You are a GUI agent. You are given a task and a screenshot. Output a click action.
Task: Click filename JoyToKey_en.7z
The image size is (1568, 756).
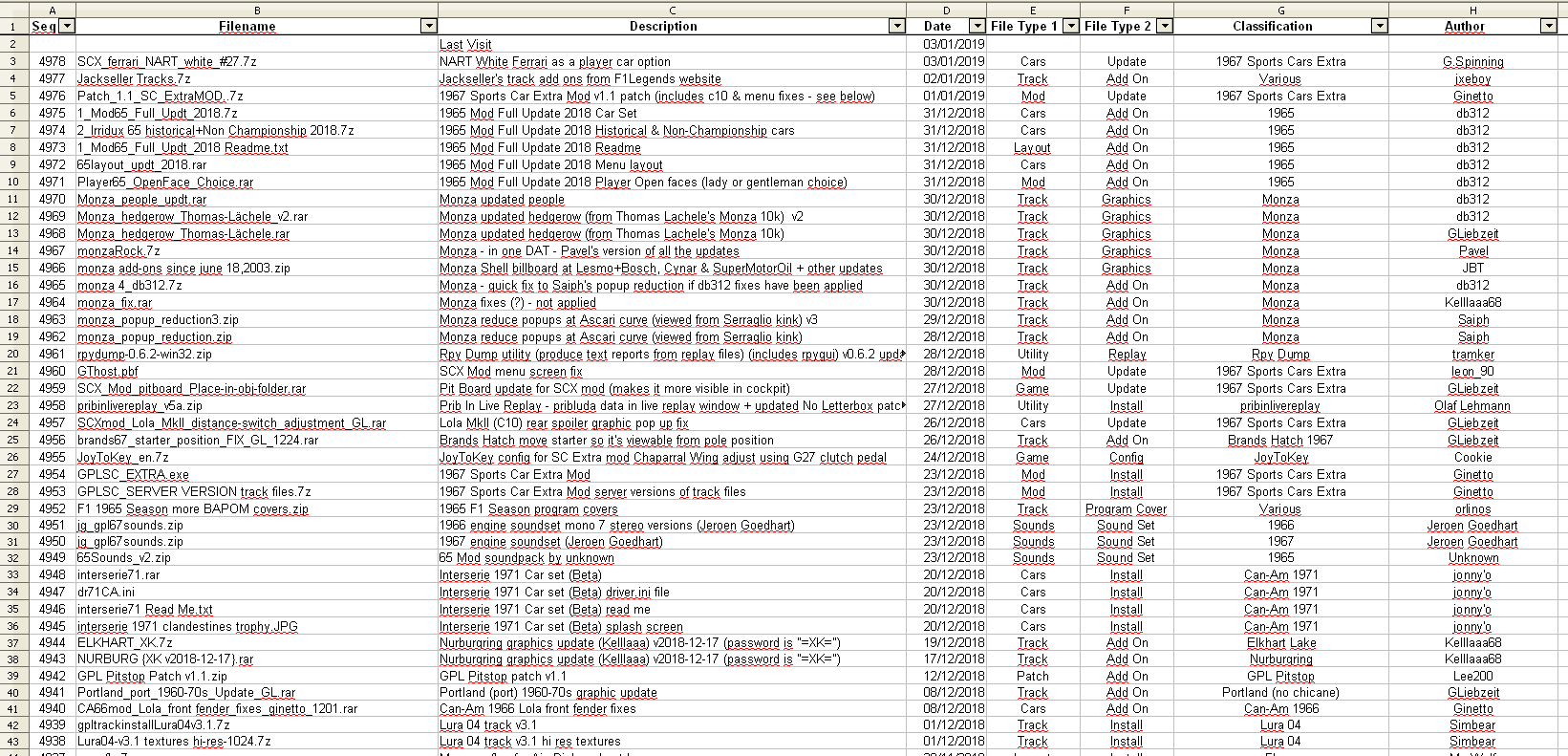[x=122, y=457]
